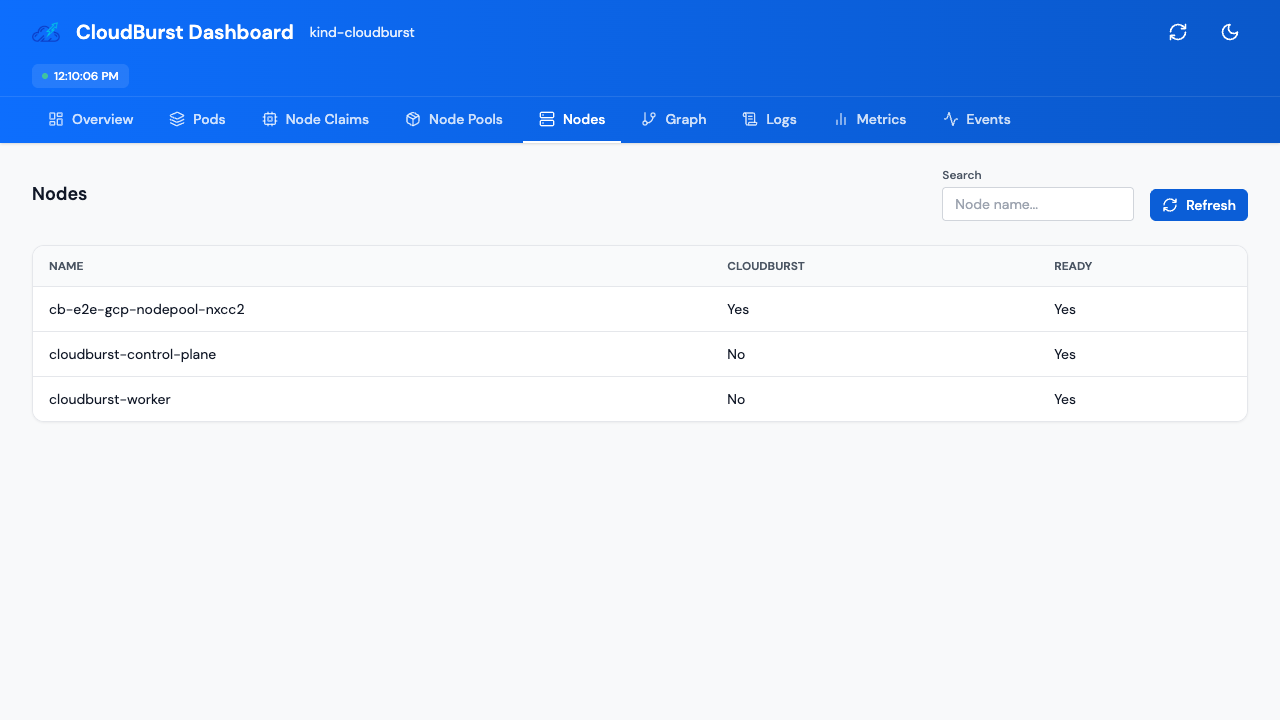The width and height of the screenshot is (1280, 720).
Task: Click the CloudBurst cloud logo icon
Action: point(45,32)
